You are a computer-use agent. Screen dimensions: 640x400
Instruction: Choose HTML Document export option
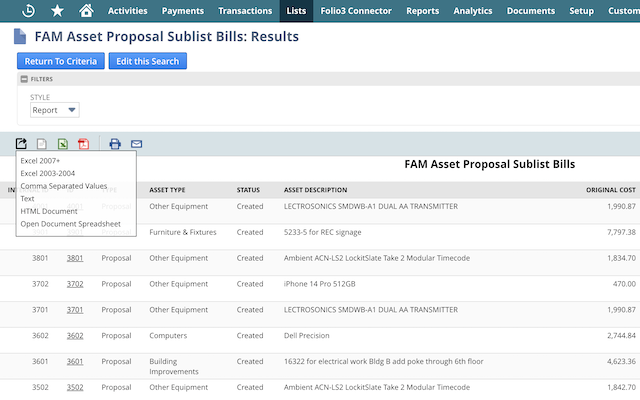point(49,211)
